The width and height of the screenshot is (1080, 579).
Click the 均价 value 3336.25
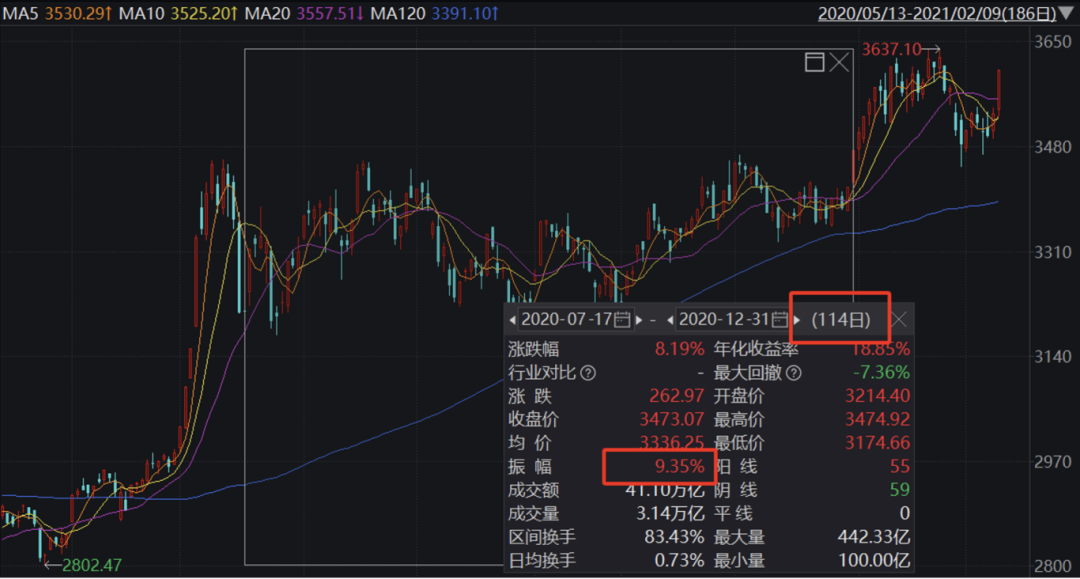[672, 443]
